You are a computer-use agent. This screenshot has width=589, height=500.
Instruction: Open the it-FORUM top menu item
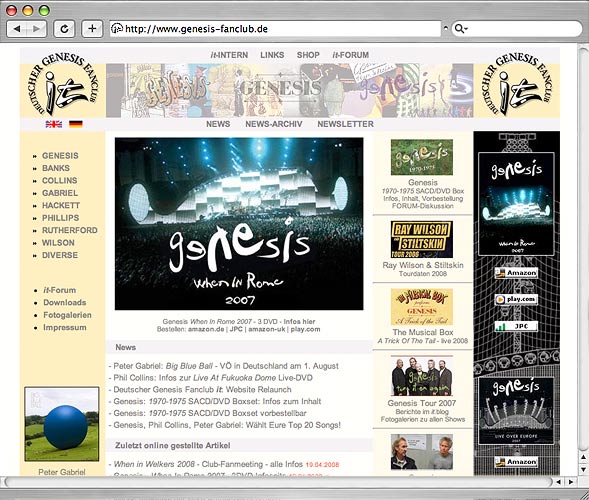(x=350, y=55)
